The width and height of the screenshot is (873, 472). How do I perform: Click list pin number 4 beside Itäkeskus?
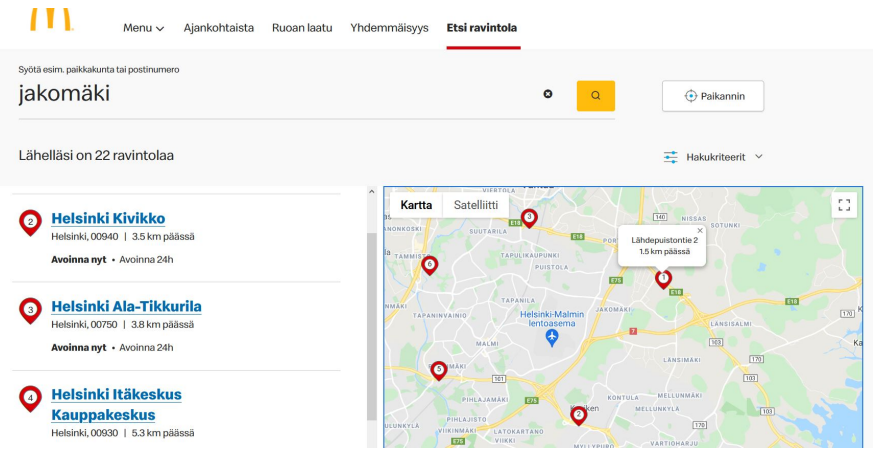coord(31,399)
